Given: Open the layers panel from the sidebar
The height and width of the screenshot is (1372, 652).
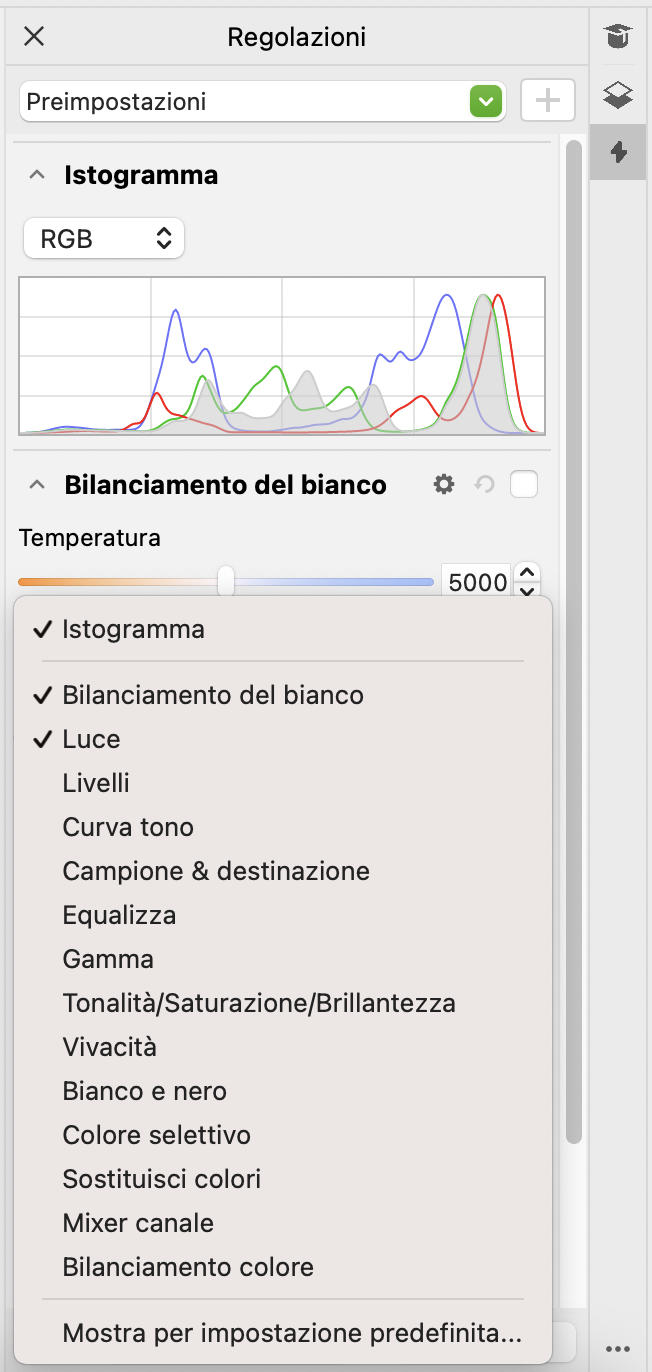Looking at the screenshot, I should point(619,96).
